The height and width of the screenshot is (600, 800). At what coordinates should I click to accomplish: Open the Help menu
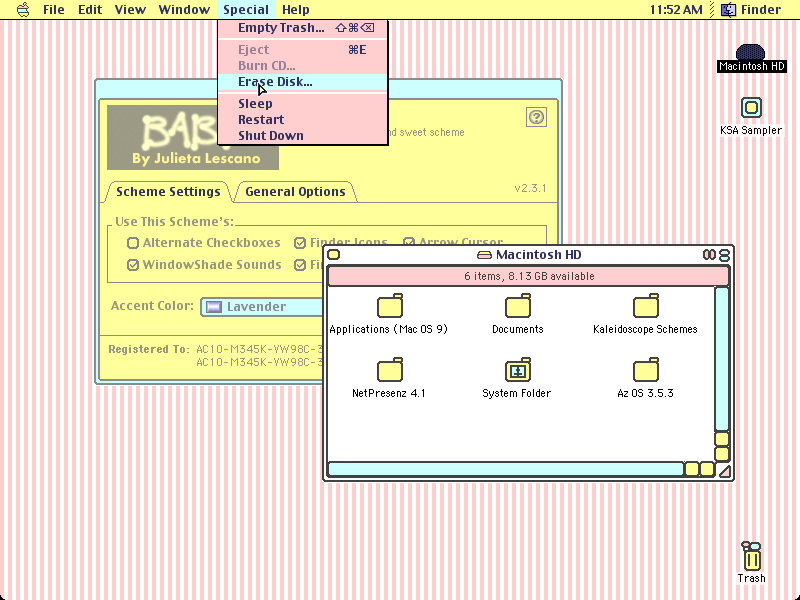pos(295,10)
